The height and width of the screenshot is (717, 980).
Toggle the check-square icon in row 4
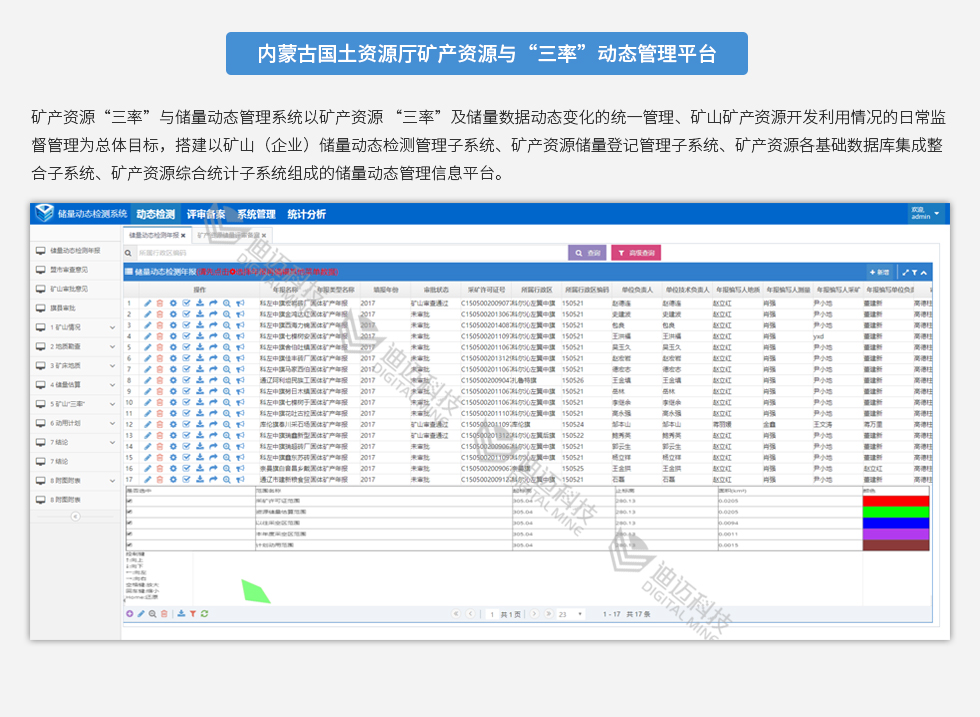(186, 336)
